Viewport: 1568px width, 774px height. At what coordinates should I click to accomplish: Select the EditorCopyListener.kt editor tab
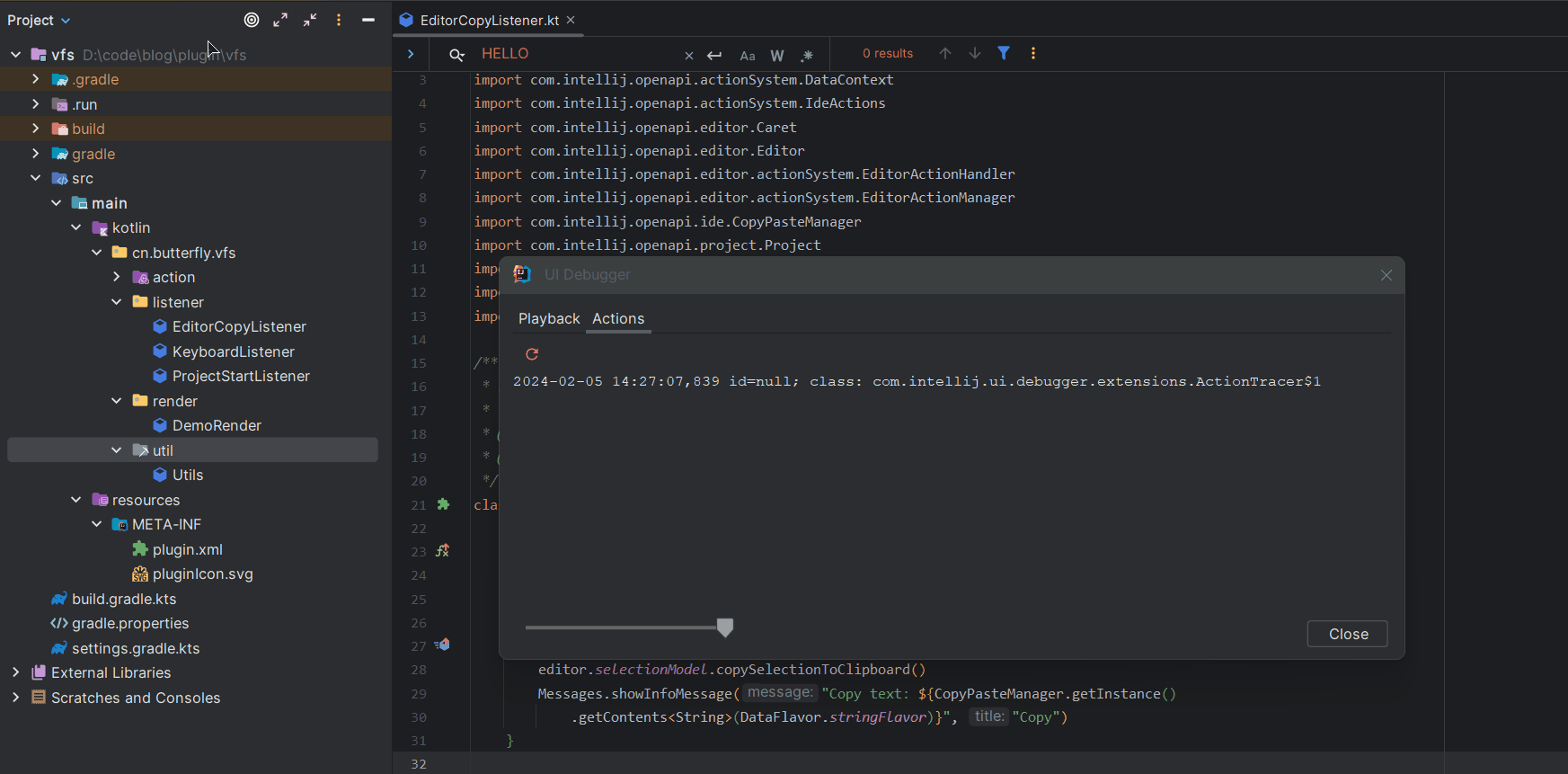coord(489,20)
